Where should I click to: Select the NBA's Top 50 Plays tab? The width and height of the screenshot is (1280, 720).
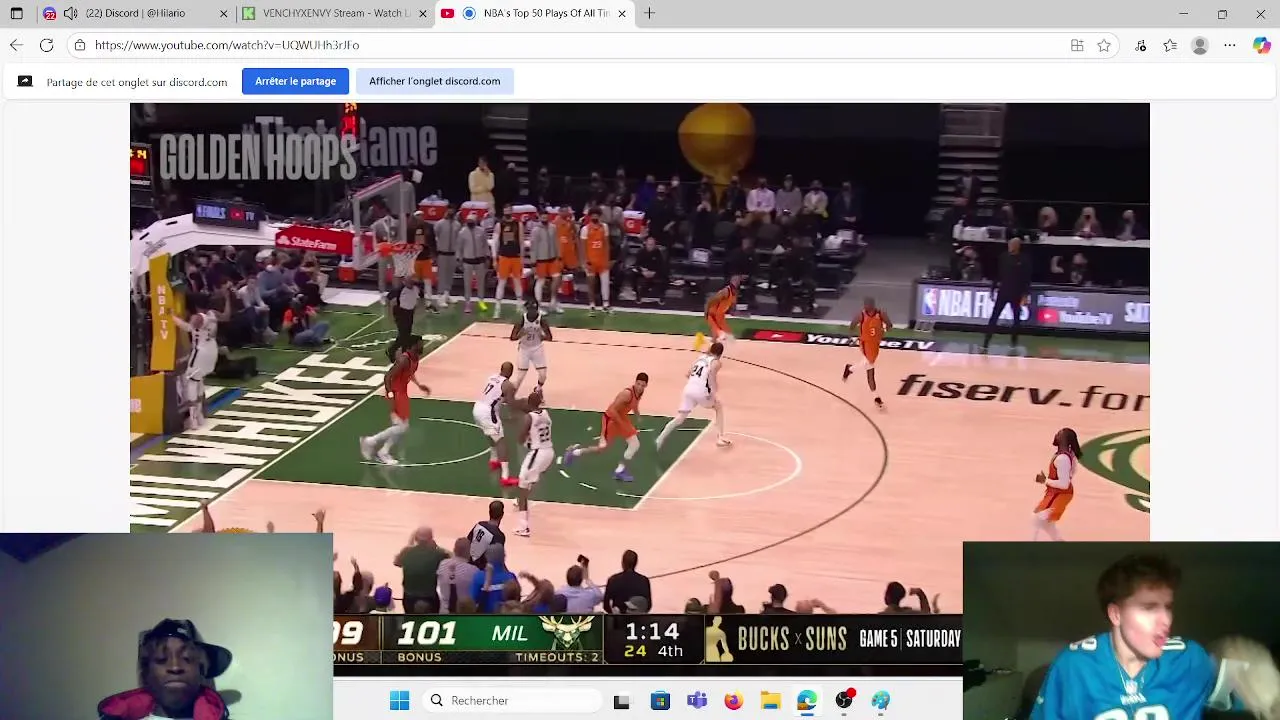pos(535,13)
